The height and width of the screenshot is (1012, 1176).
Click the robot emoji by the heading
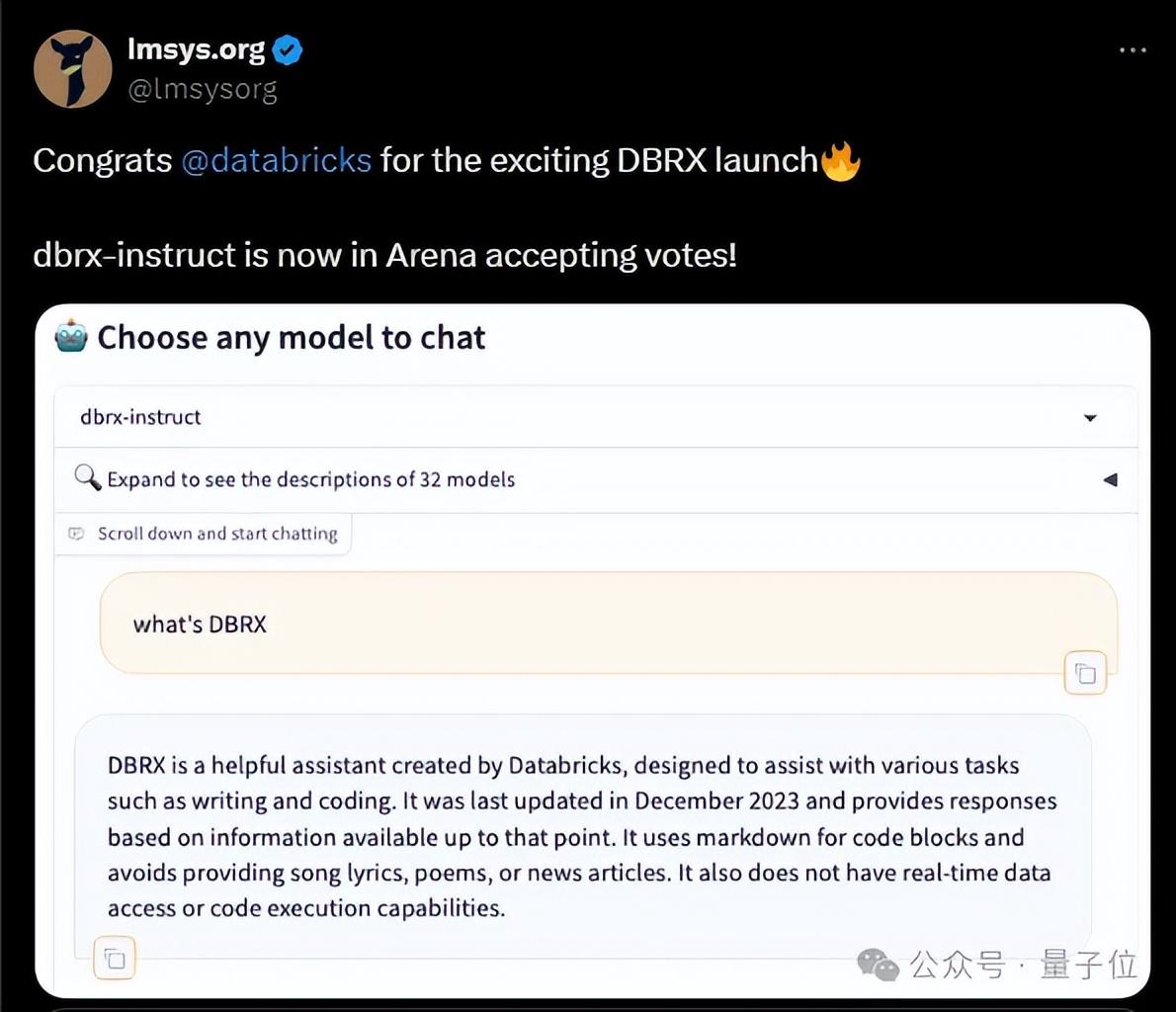(x=71, y=338)
